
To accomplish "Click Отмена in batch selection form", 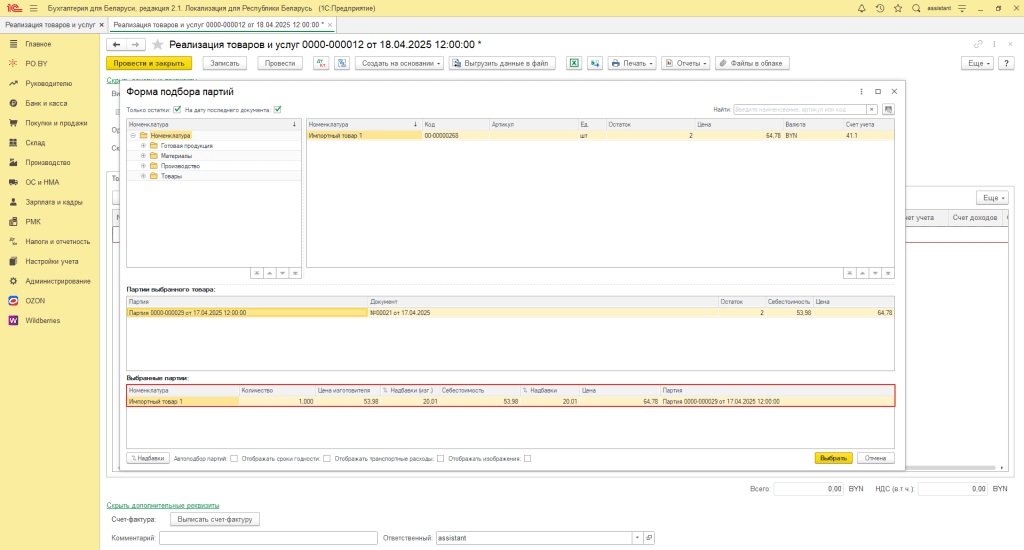I will tap(875, 458).
